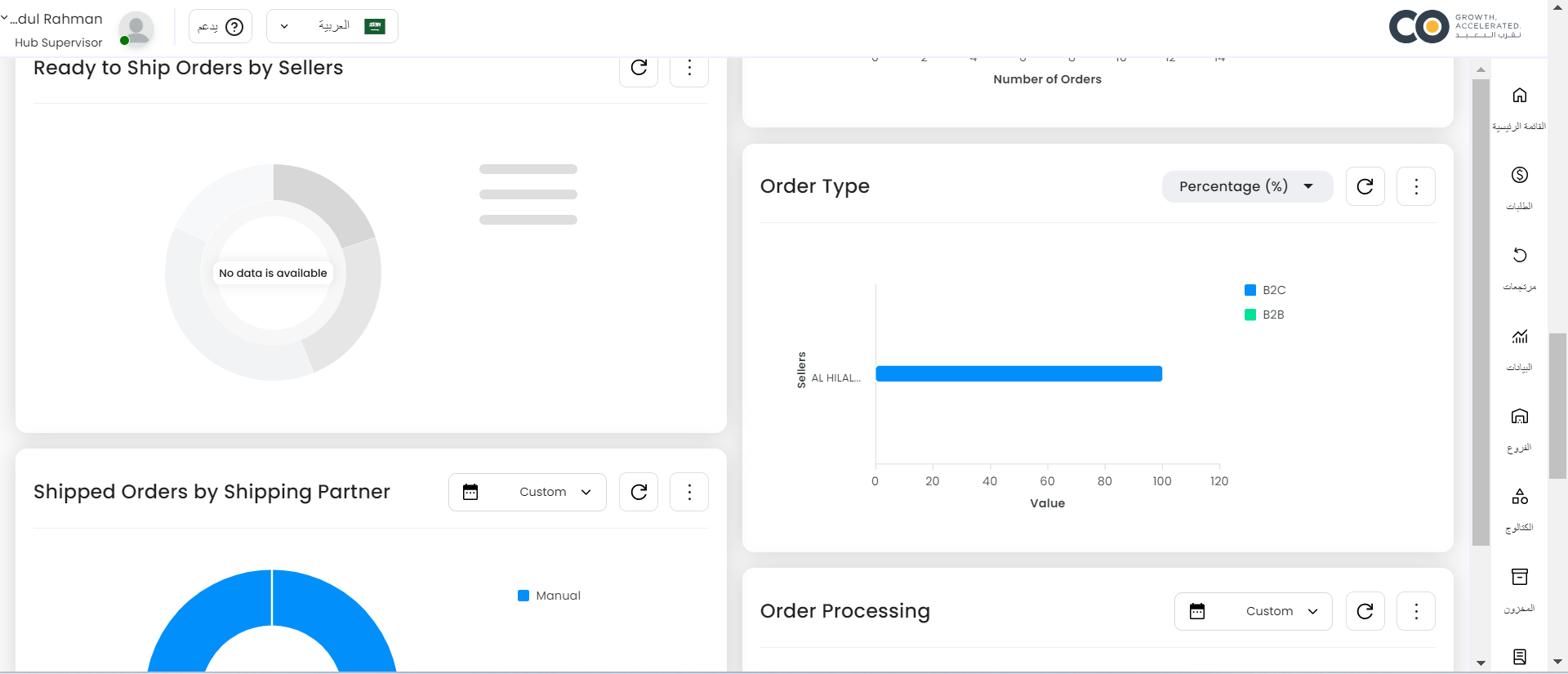Open the Order Processing three-dot menu
This screenshot has height=674, width=1568.
(1416, 611)
